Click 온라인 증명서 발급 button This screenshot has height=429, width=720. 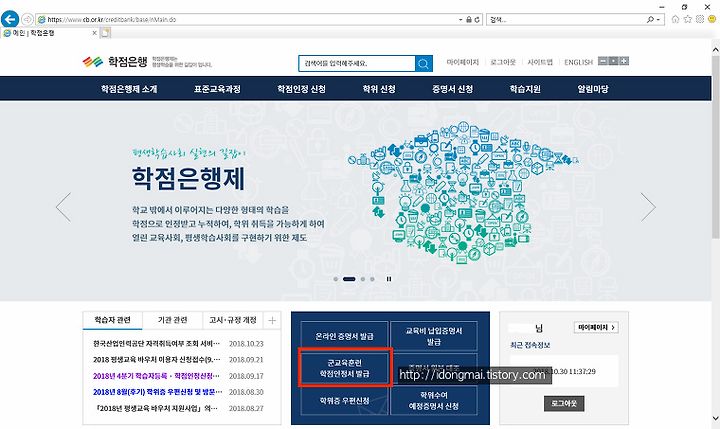[344, 336]
